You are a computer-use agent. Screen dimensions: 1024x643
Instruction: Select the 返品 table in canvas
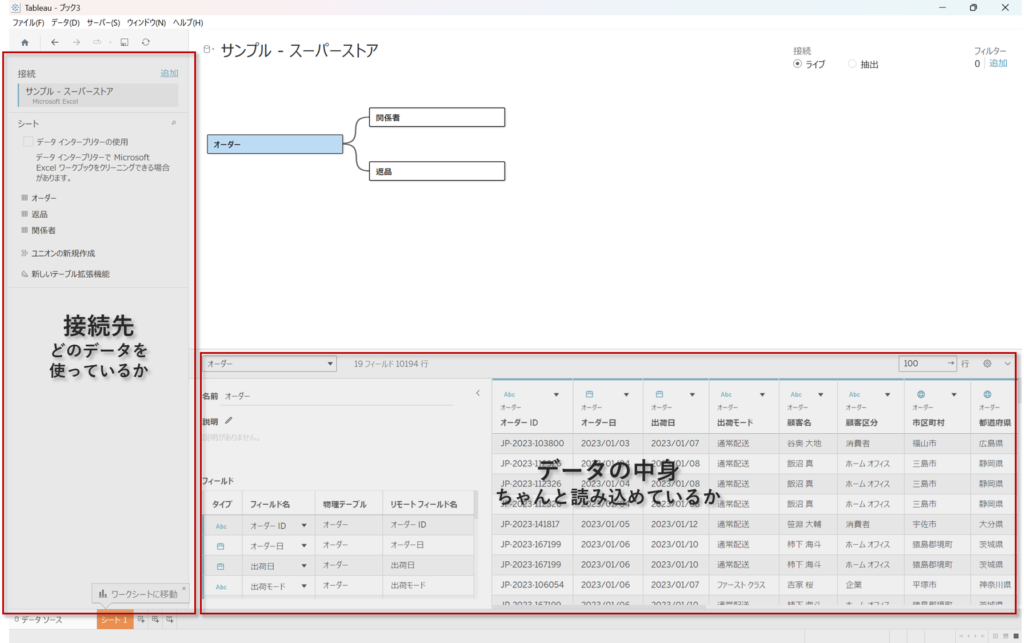point(436,171)
